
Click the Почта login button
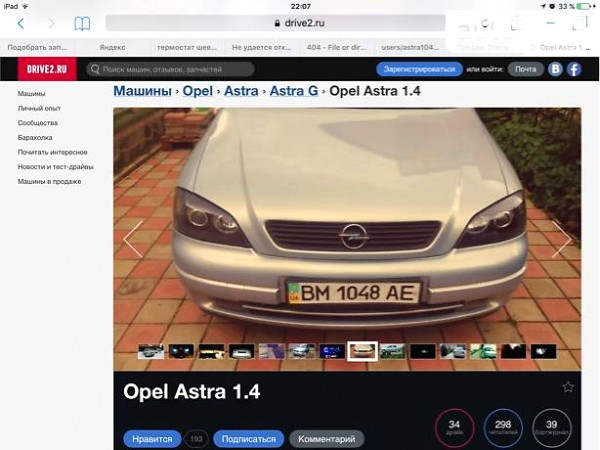tap(525, 69)
